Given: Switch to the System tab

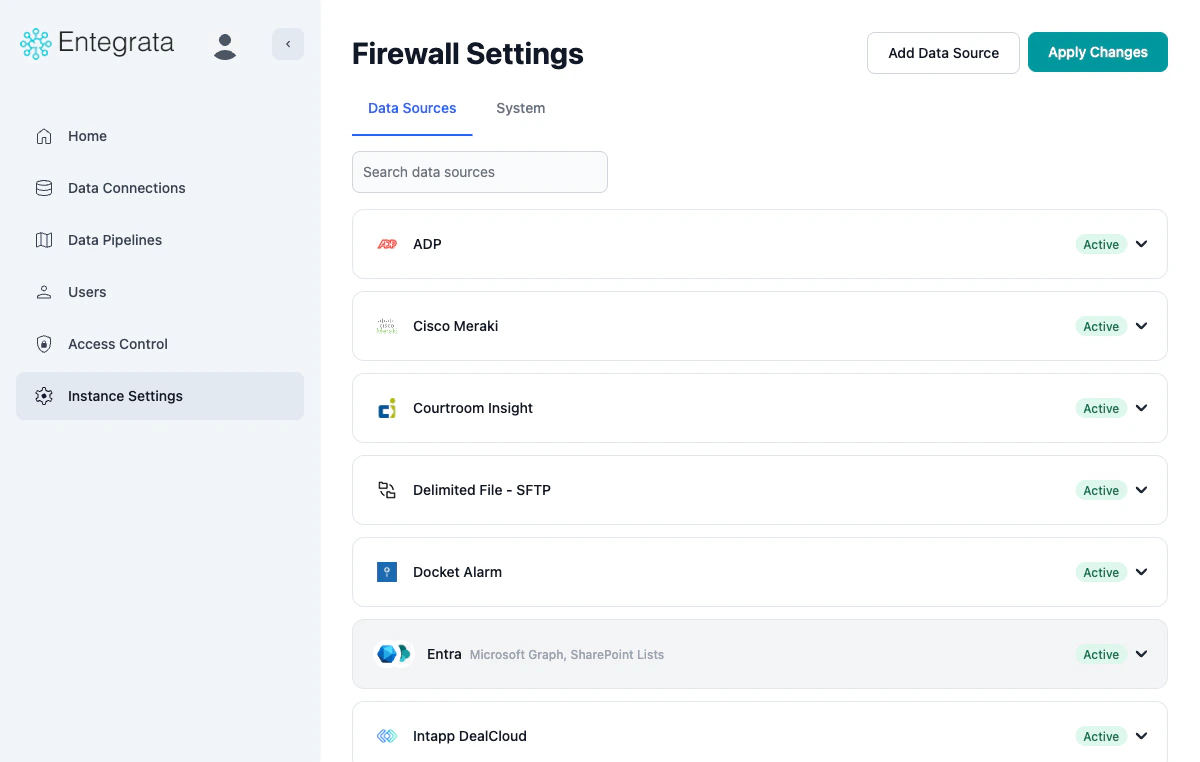Looking at the screenshot, I should [x=520, y=108].
